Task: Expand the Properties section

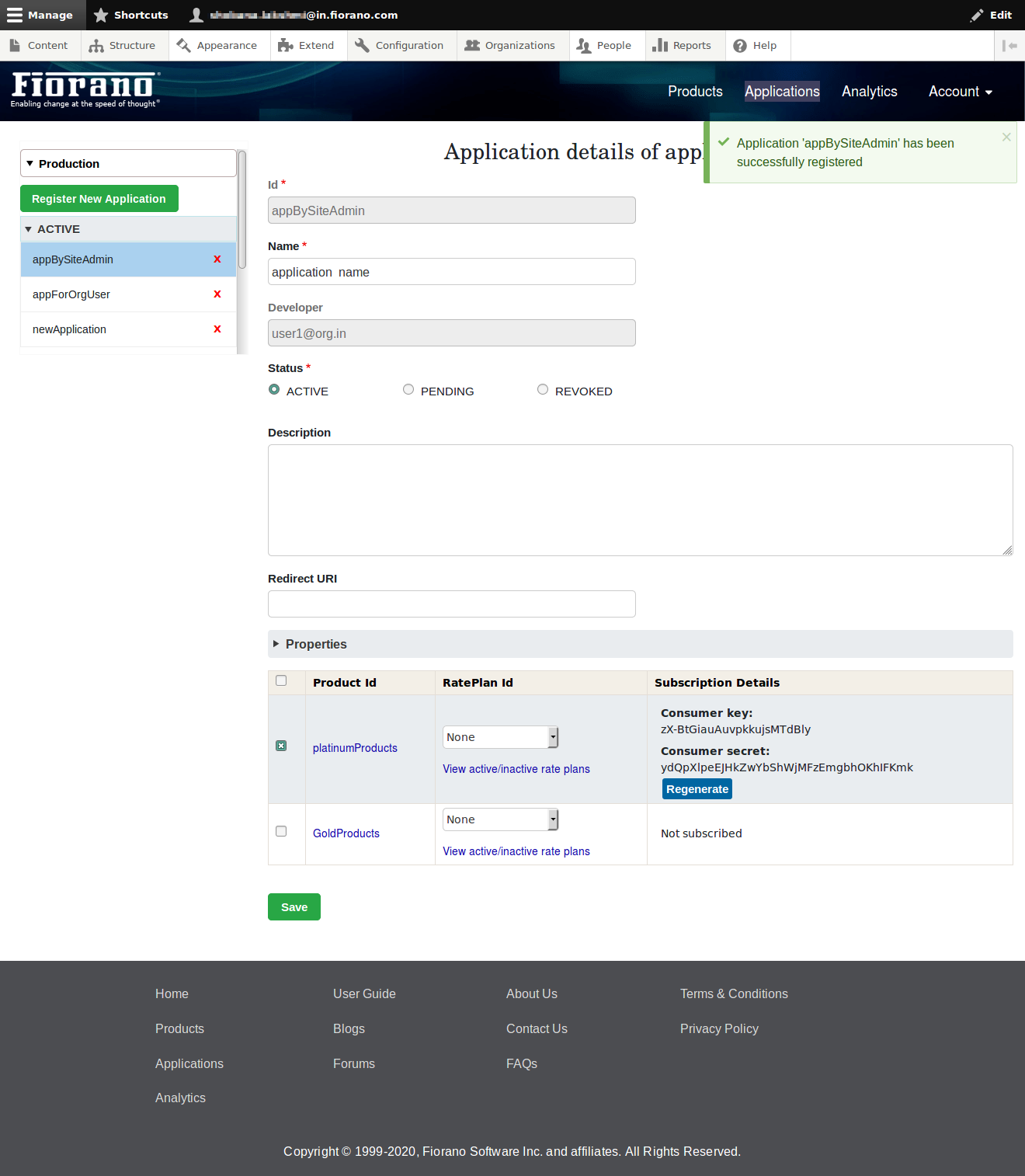Action: coord(315,644)
